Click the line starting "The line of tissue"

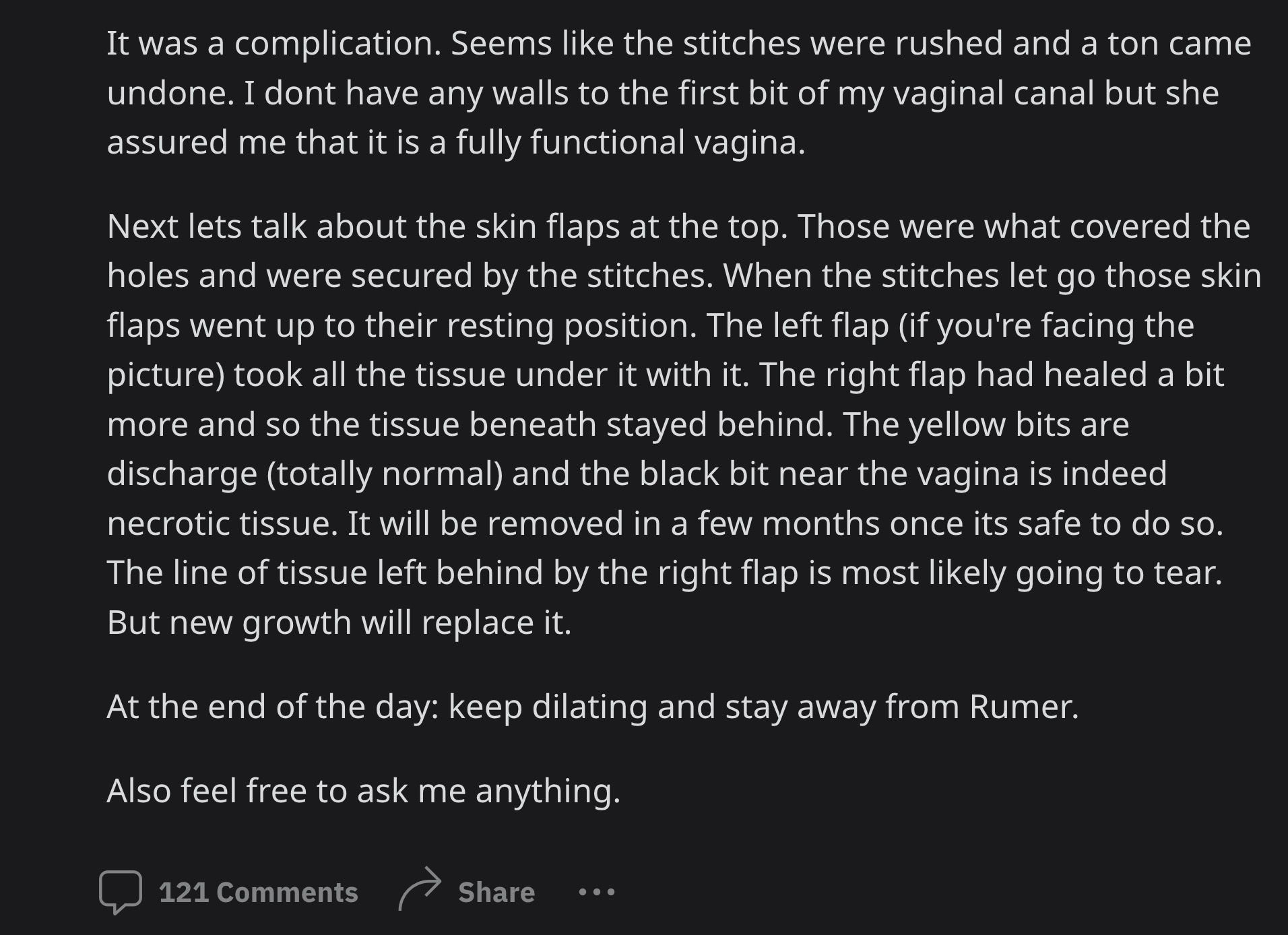(664, 573)
